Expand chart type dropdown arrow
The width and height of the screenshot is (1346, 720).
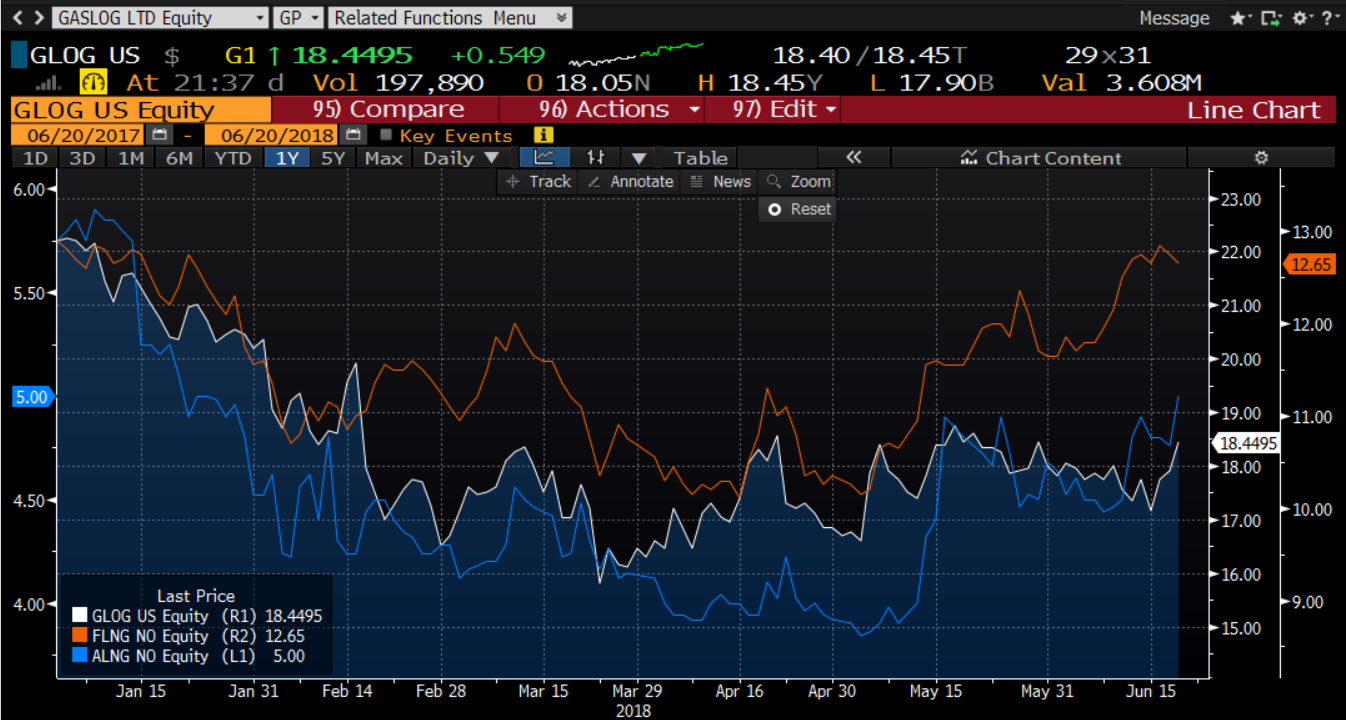point(640,158)
